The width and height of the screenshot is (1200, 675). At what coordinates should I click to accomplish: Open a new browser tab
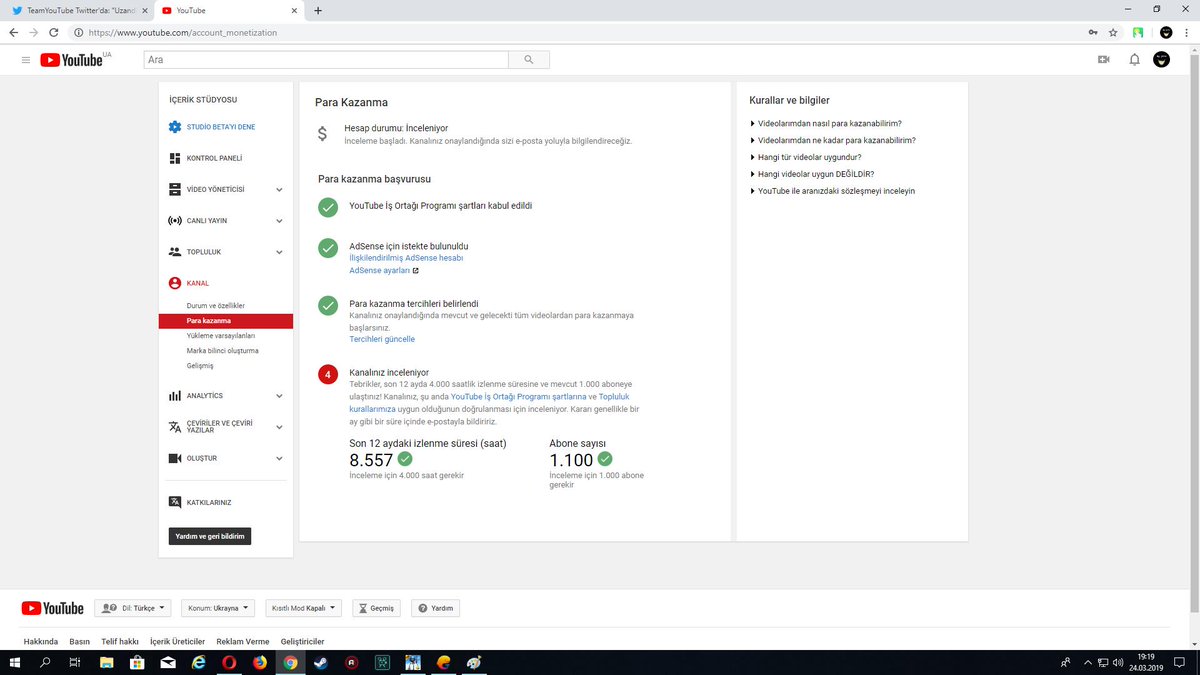[x=318, y=10]
